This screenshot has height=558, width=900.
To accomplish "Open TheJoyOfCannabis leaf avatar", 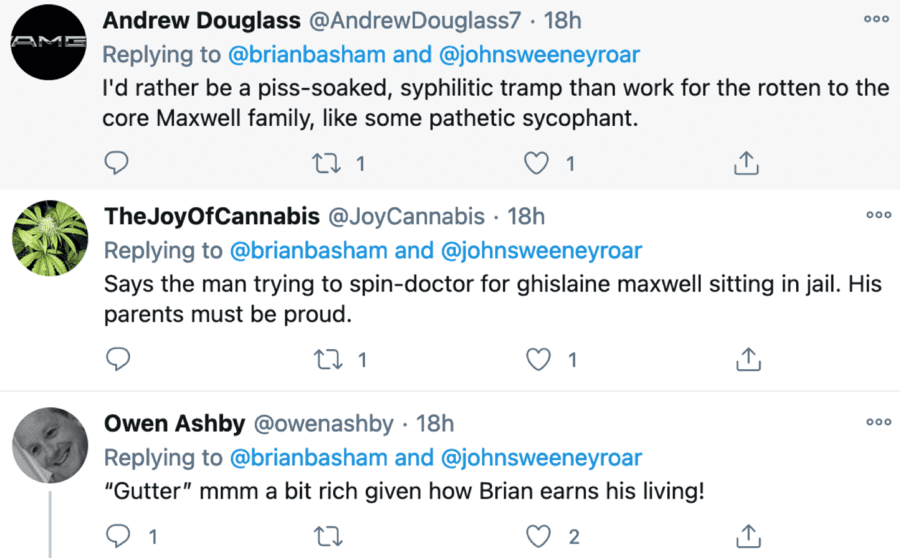I will coord(49,238).
